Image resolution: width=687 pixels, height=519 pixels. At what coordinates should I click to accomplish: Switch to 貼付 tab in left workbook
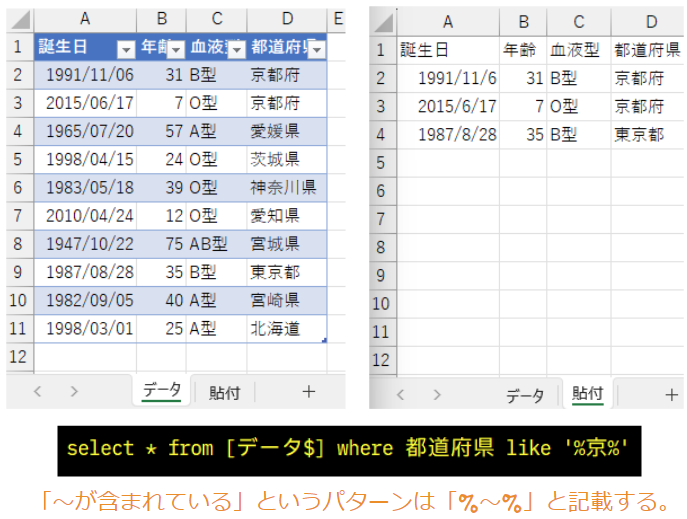coord(224,392)
